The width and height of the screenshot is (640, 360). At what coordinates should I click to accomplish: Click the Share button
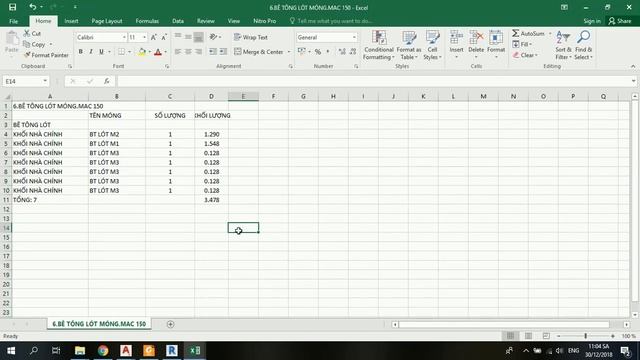pos(620,21)
